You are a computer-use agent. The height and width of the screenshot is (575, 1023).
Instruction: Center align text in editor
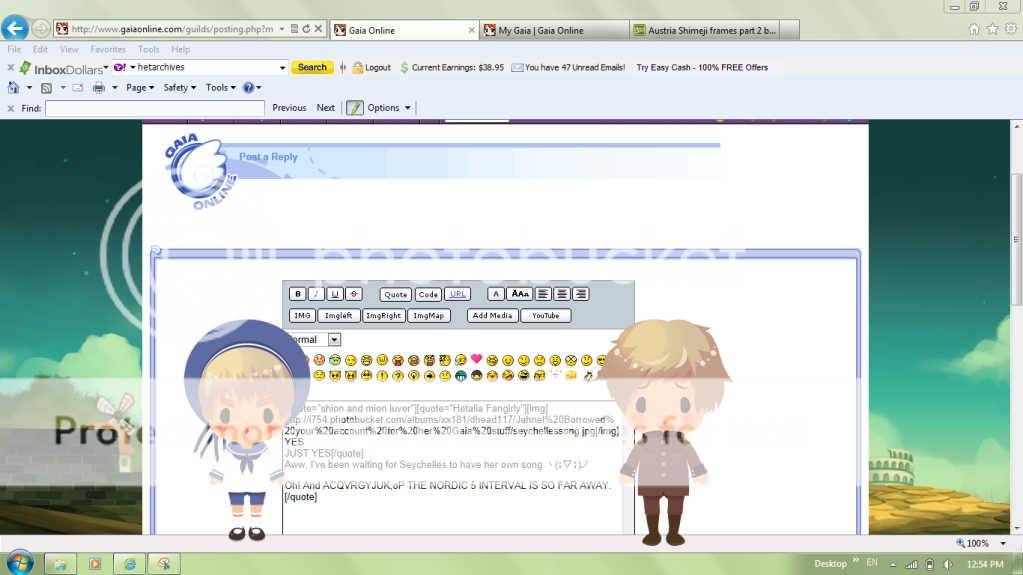coord(562,294)
